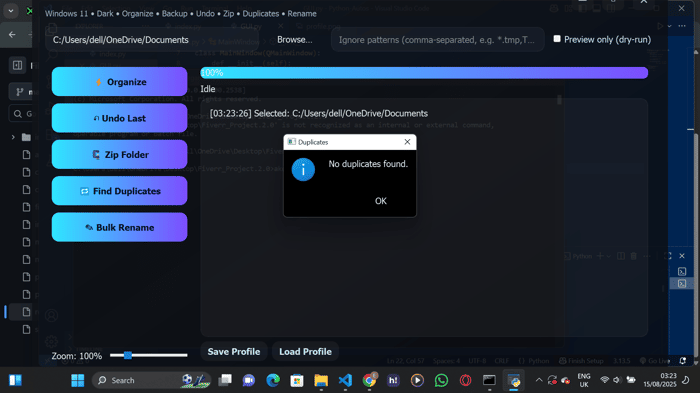Screen dimensions: 700x393
Task: Load a saved profile
Action: (x=305, y=351)
